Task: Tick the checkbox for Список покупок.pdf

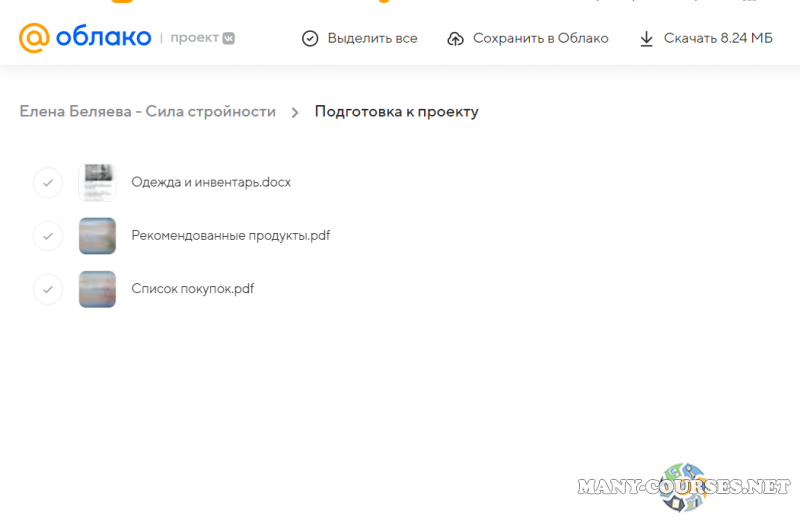Action: (48, 289)
